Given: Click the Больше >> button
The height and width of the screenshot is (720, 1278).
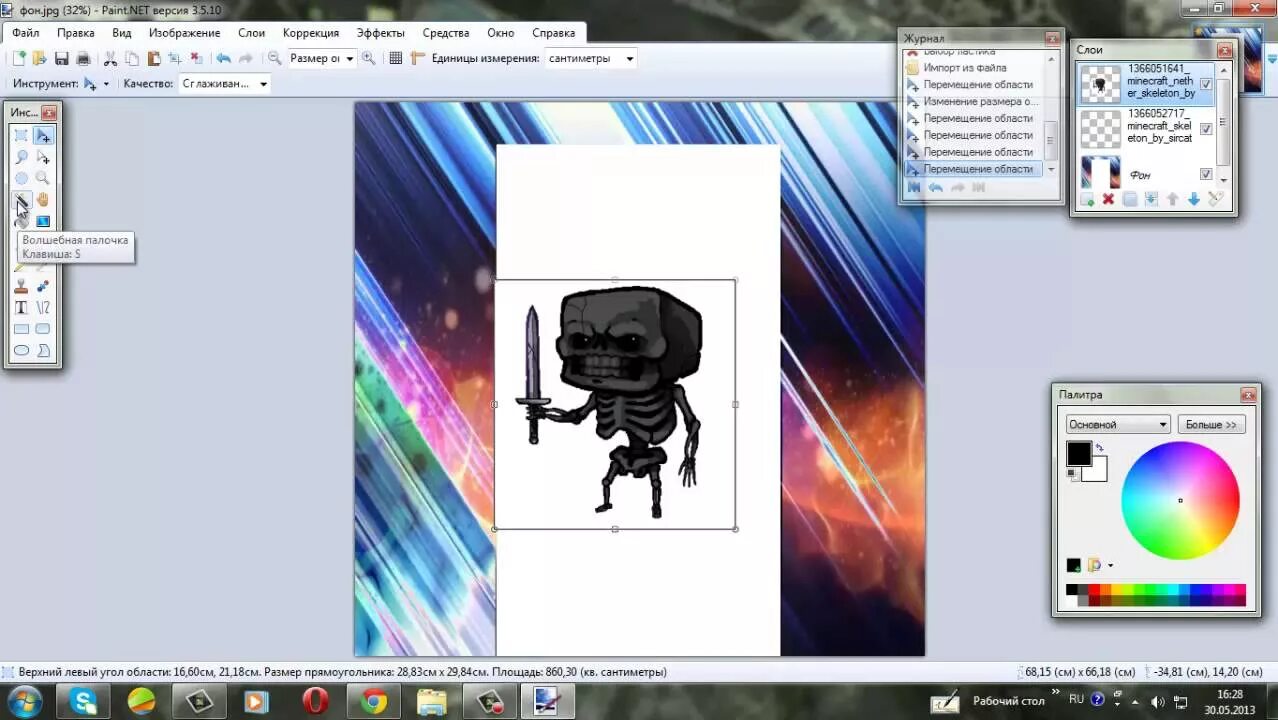Looking at the screenshot, I should tap(1211, 424).
